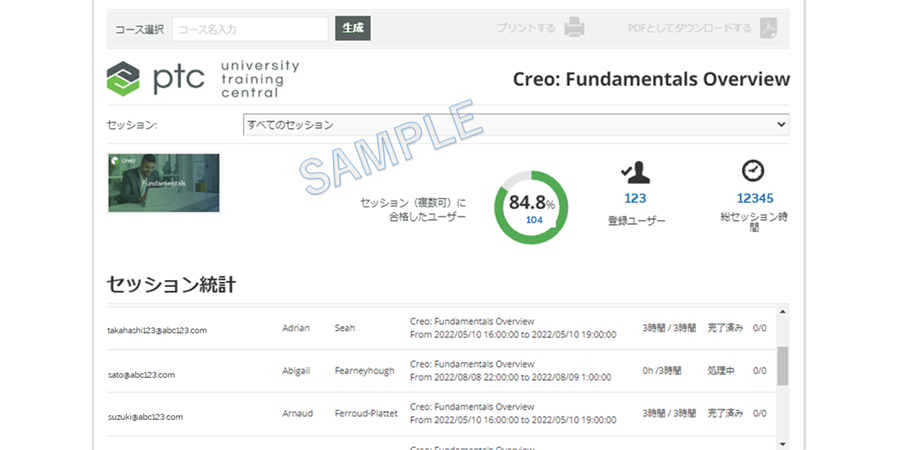Click the printer icon
Image resolution: width=900 pixels, height=450 pixels.
click(574, 28)
